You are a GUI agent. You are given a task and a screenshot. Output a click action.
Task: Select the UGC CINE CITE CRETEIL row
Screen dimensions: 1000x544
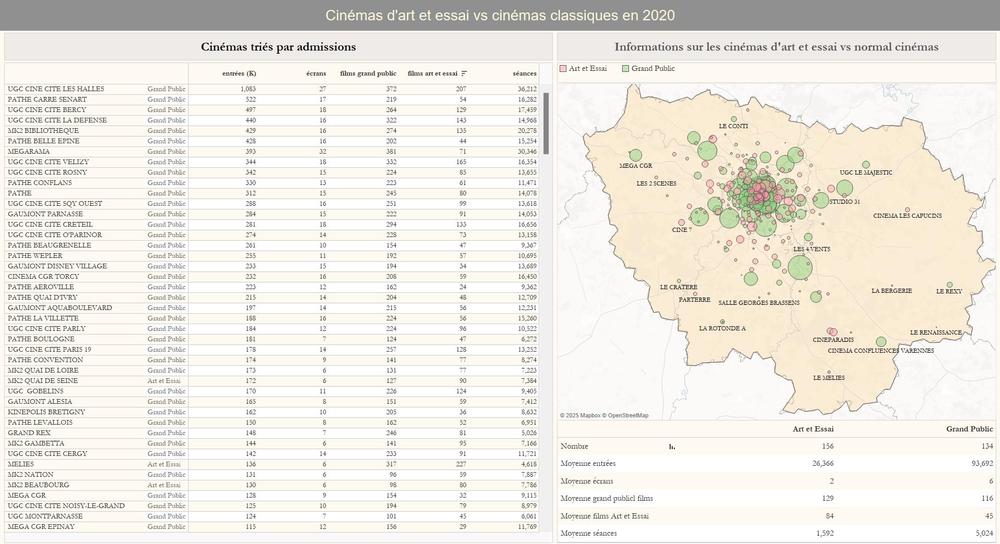pos(272,224)
